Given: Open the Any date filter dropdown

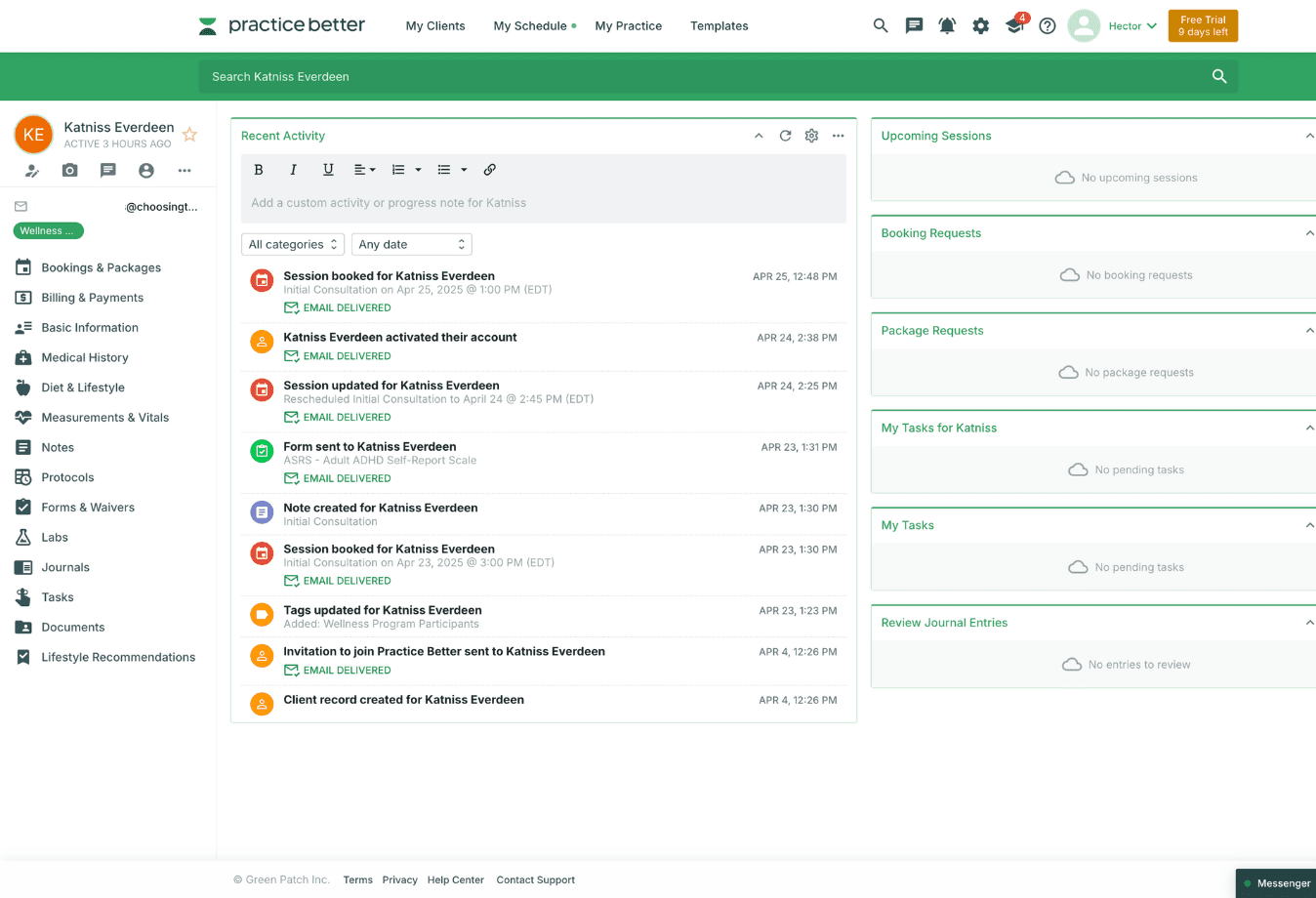Looking at the screenshot, I should [411, 244].
